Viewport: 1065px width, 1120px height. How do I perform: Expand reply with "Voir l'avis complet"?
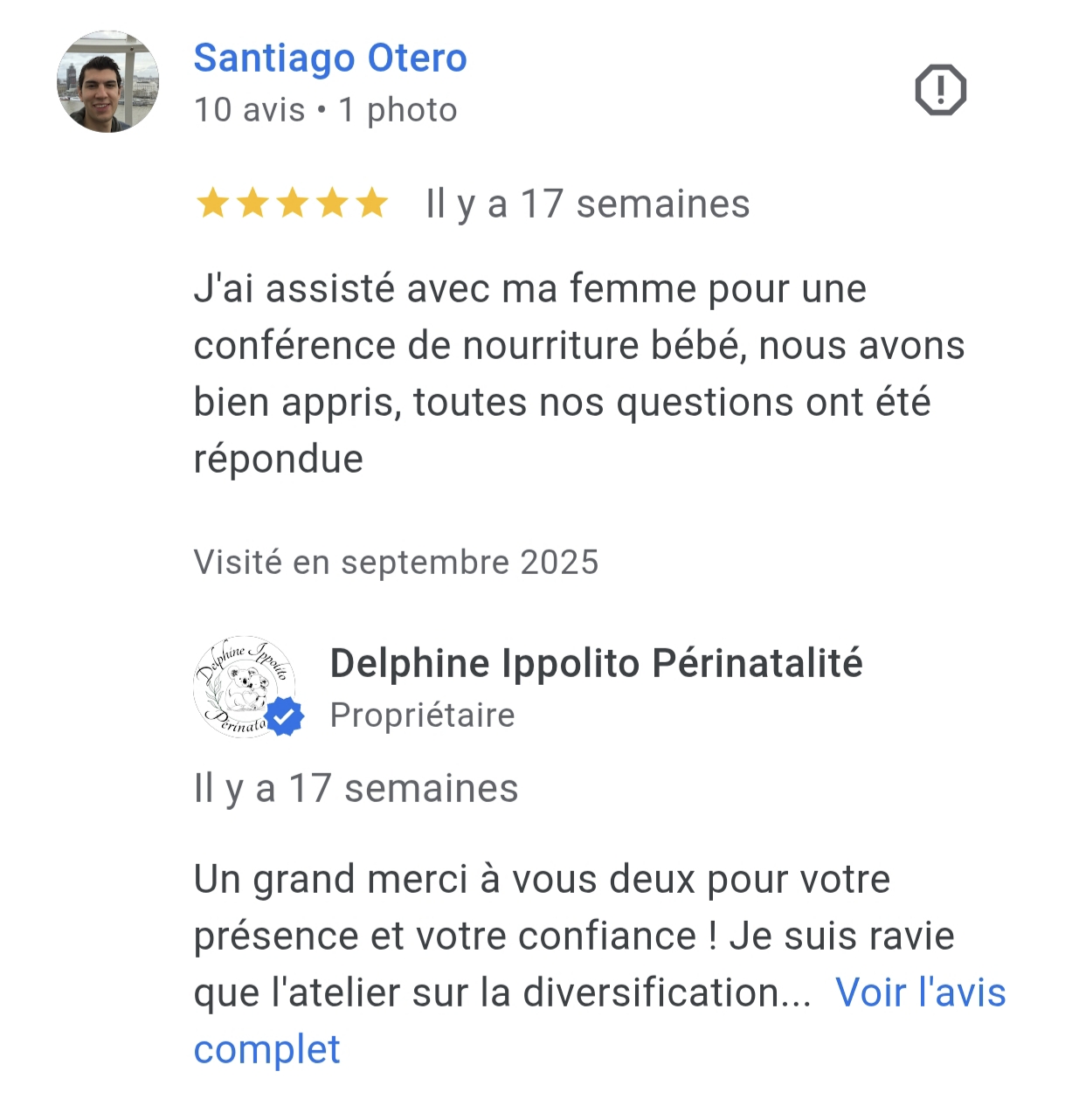coord(920,993)
